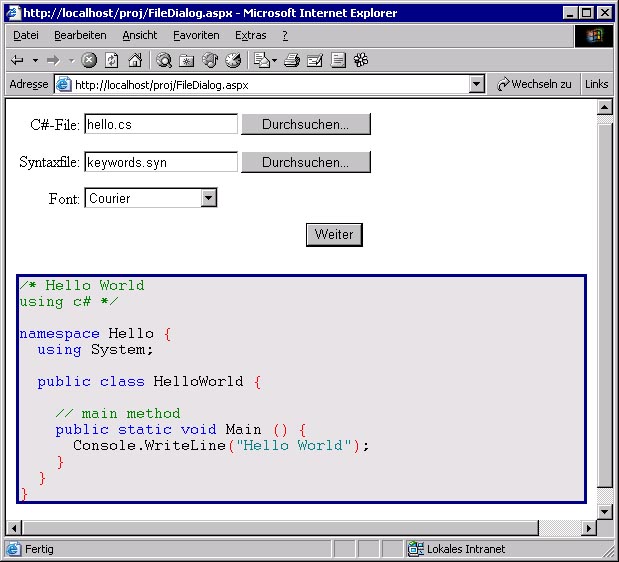Click the address field URL text
The height and width of the screenshot is (562, 619).
[161, 85]
